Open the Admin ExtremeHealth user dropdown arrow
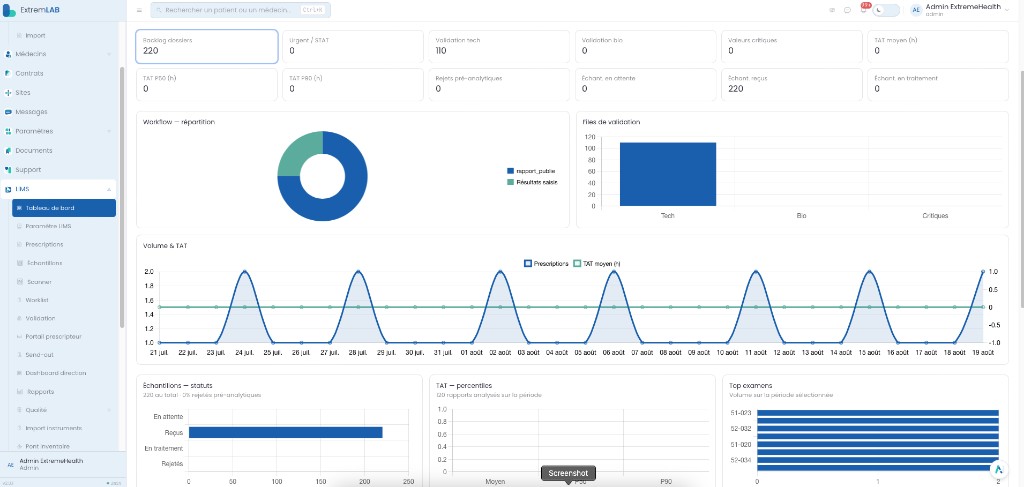The width and height of the screenshot is (1024, 487). pyautogui.click(x=1006, y=10)
